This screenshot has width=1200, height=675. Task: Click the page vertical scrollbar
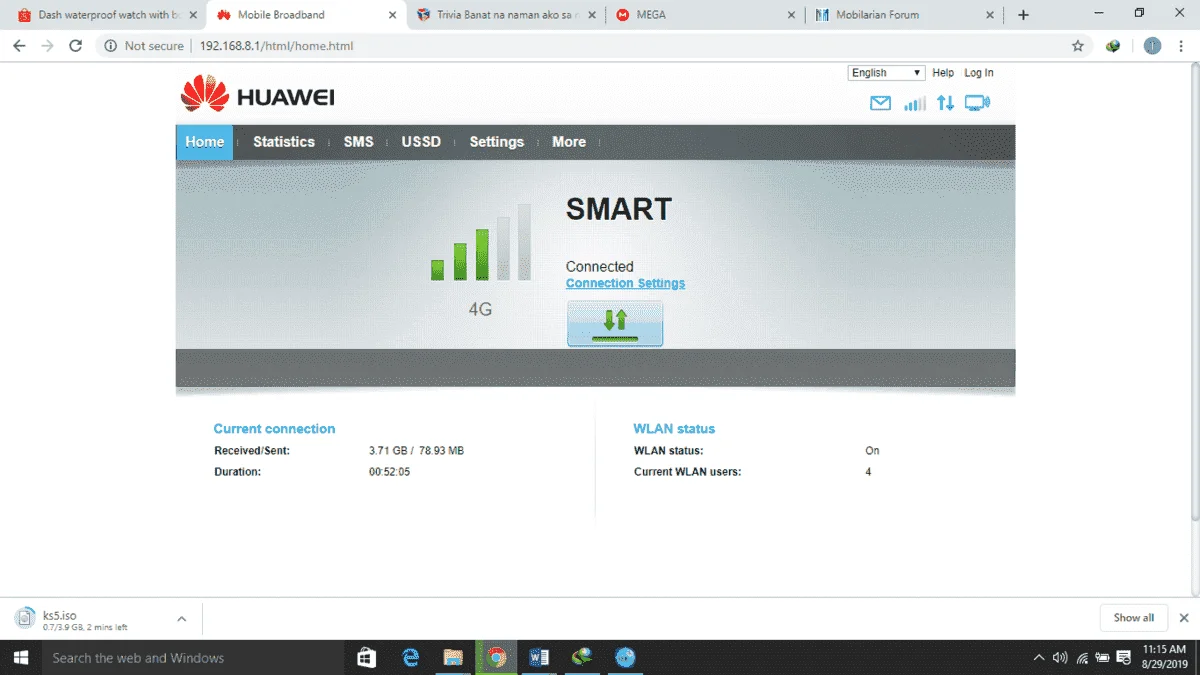(x=1193, y=292)
